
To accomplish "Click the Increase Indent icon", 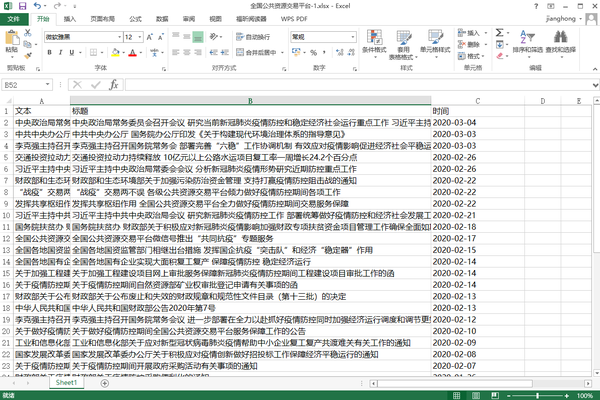I will (225, 52).
